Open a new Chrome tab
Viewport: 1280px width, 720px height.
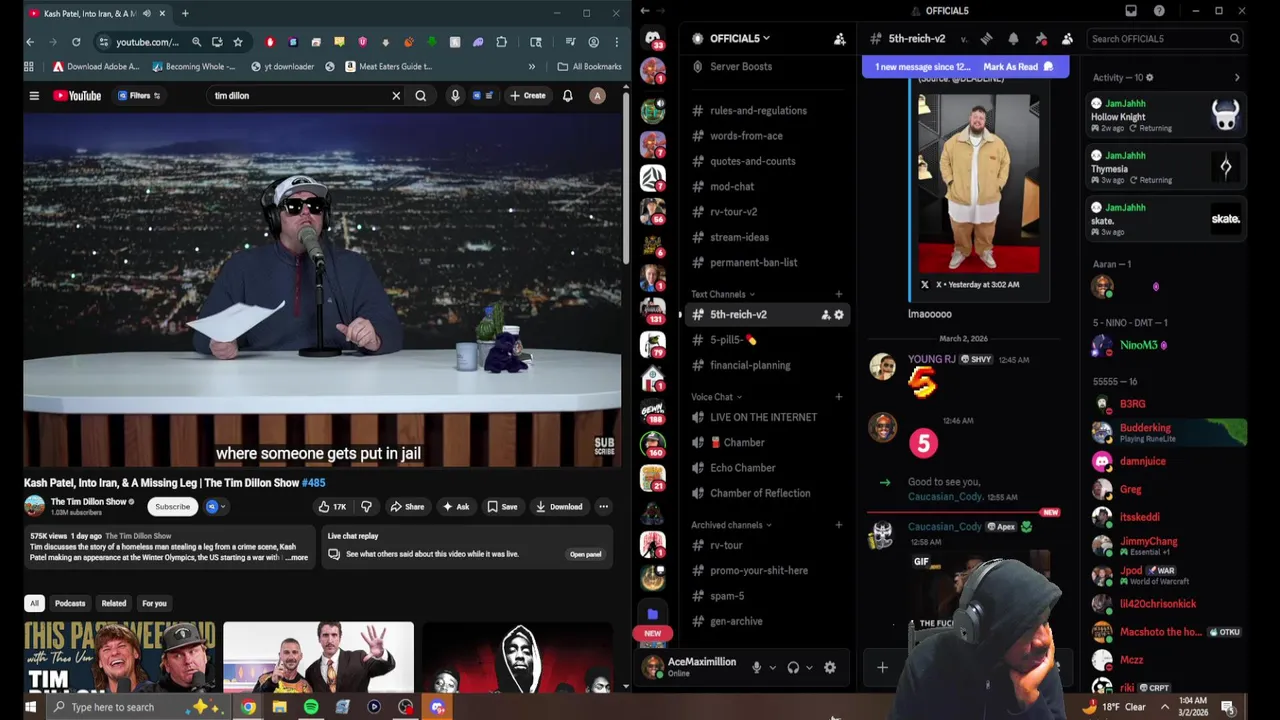pos(185,14)
